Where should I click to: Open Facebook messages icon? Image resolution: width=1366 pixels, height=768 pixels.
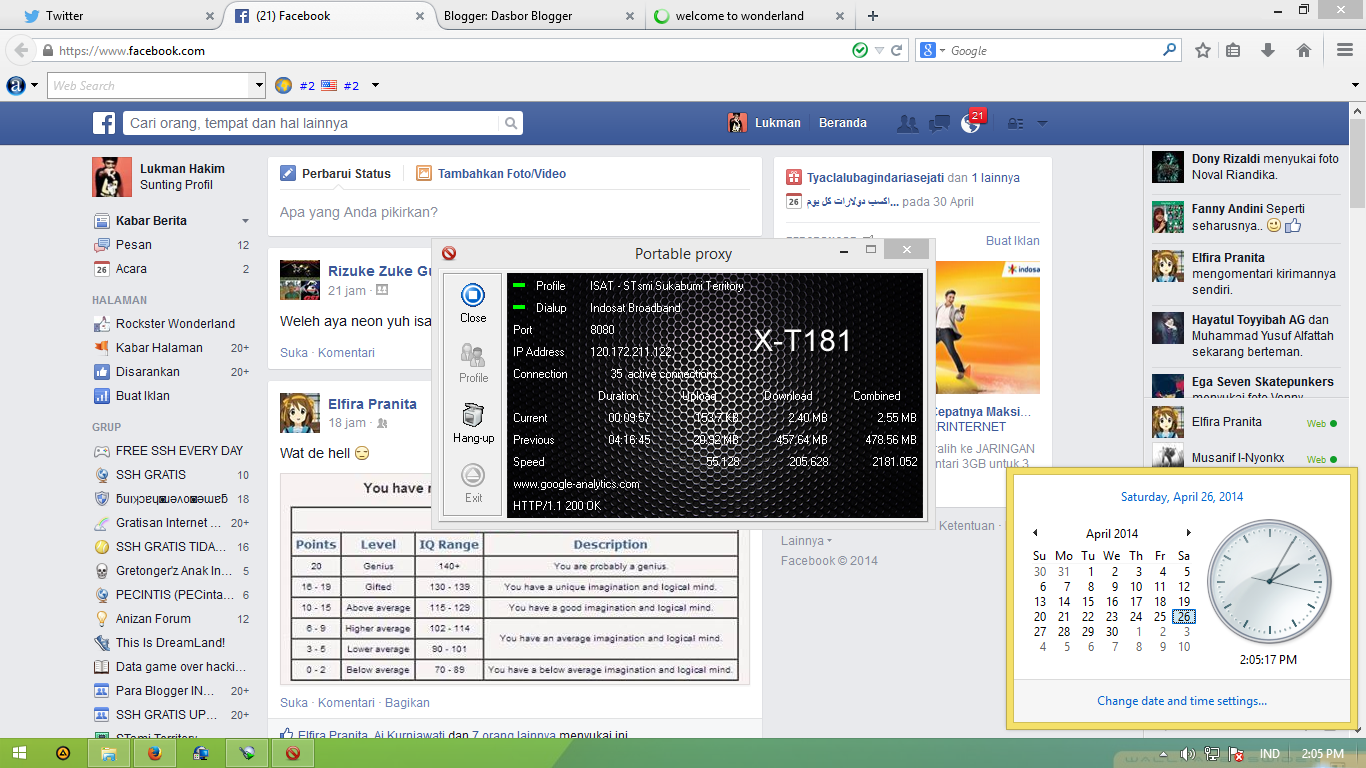pos(939,123)
